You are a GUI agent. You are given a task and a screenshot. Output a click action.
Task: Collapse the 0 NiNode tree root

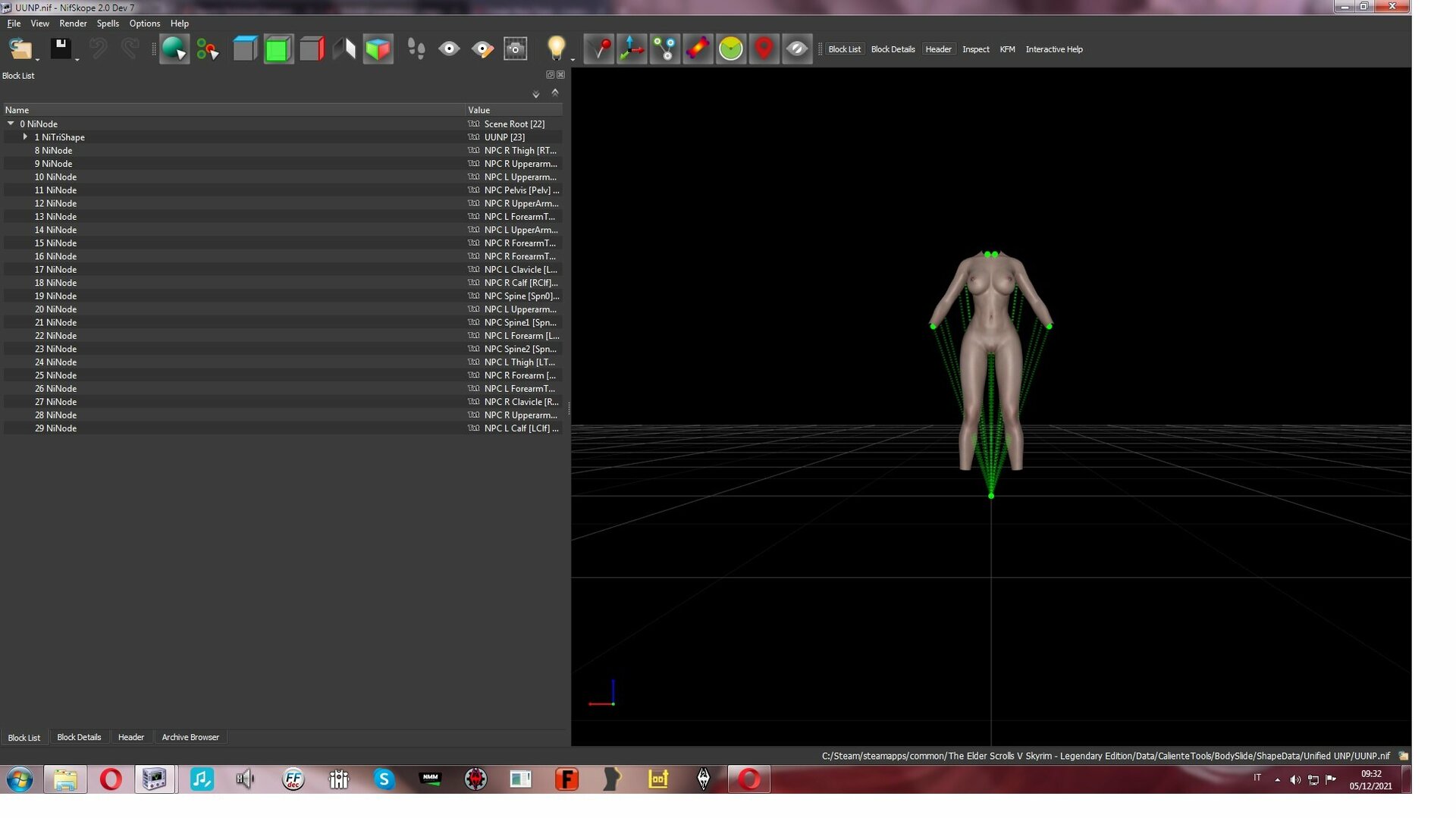11,124
